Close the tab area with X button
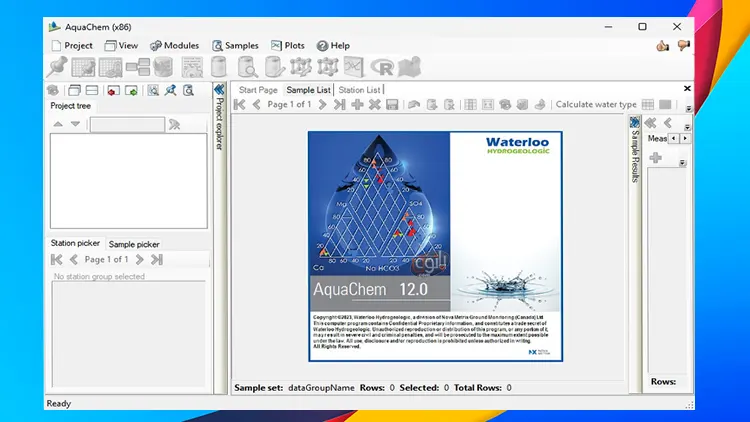 [x=687, y=89]
